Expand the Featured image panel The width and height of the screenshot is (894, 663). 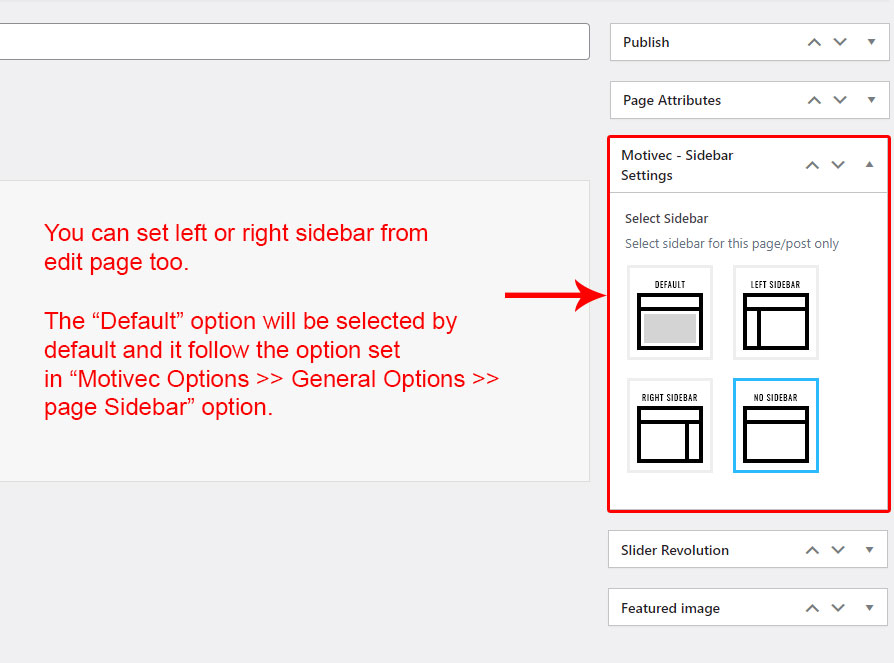click(869, 608)
